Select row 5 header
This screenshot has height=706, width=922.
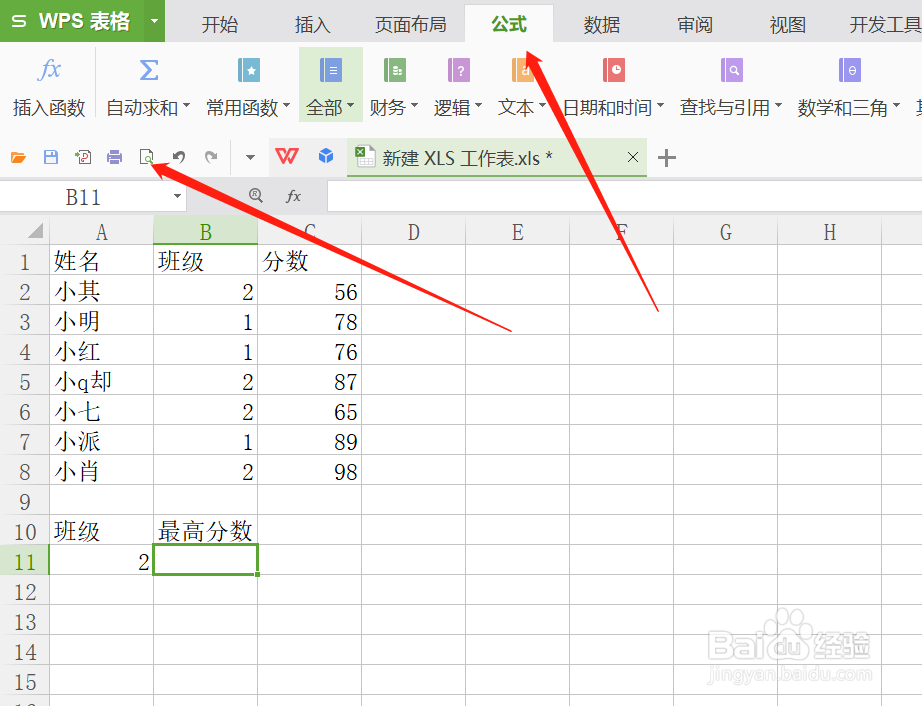coord(25,381)
